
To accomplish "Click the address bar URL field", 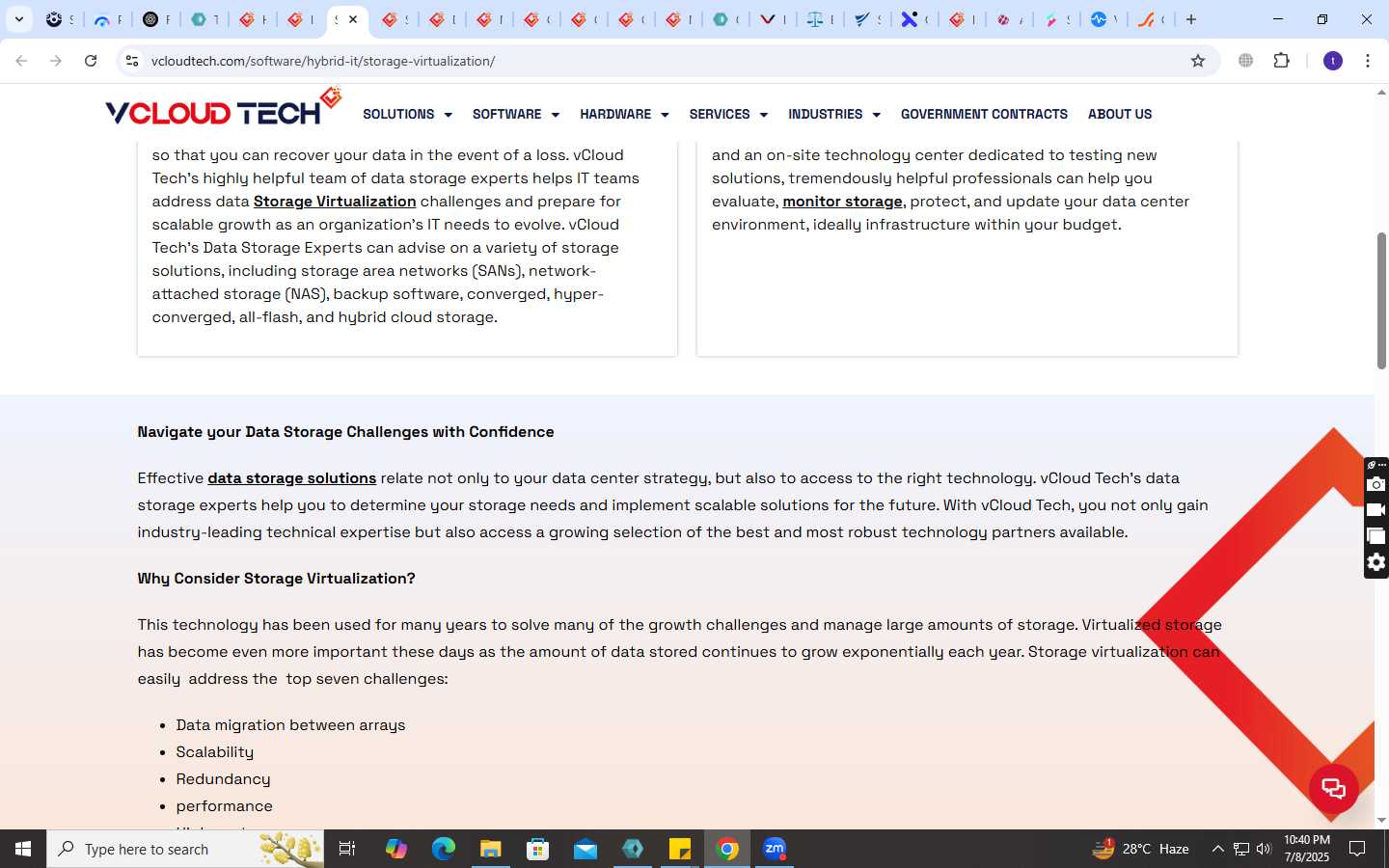I will click(666, 61).
